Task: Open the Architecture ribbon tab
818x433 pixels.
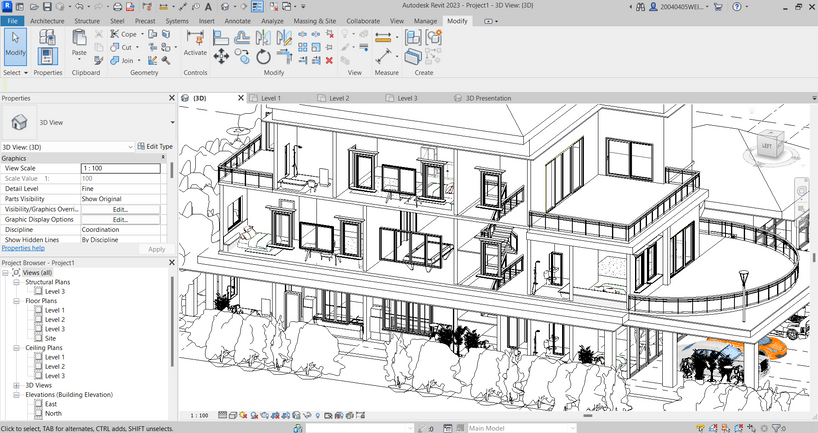Action: click(47, 21)
